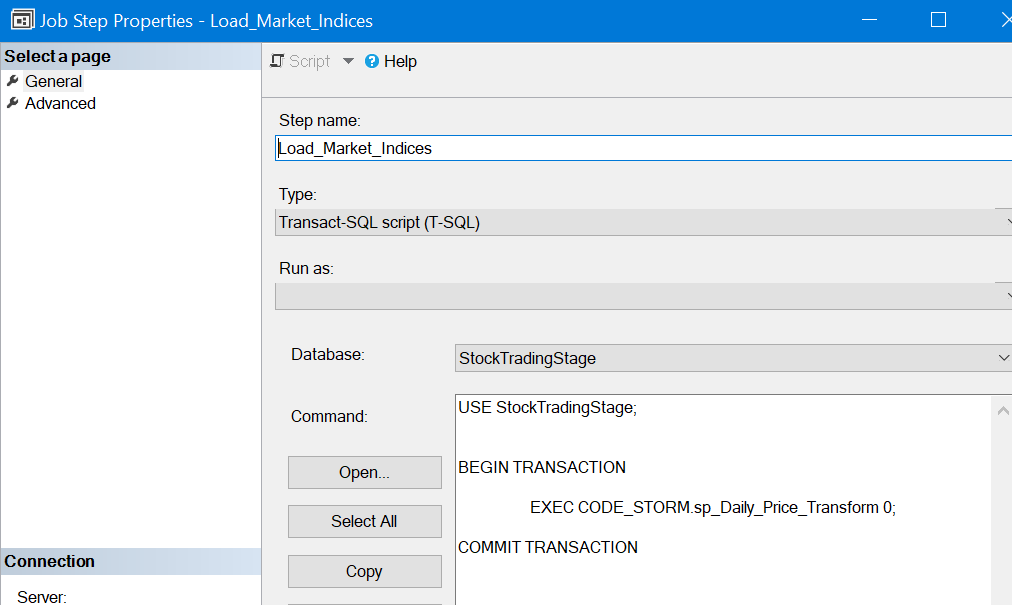This screenshot has width=1012, height=605.
Task: Click the EXEC CODE_STORM.sp_Daily_Price_Transform line
Action: [x=713, y=508]
